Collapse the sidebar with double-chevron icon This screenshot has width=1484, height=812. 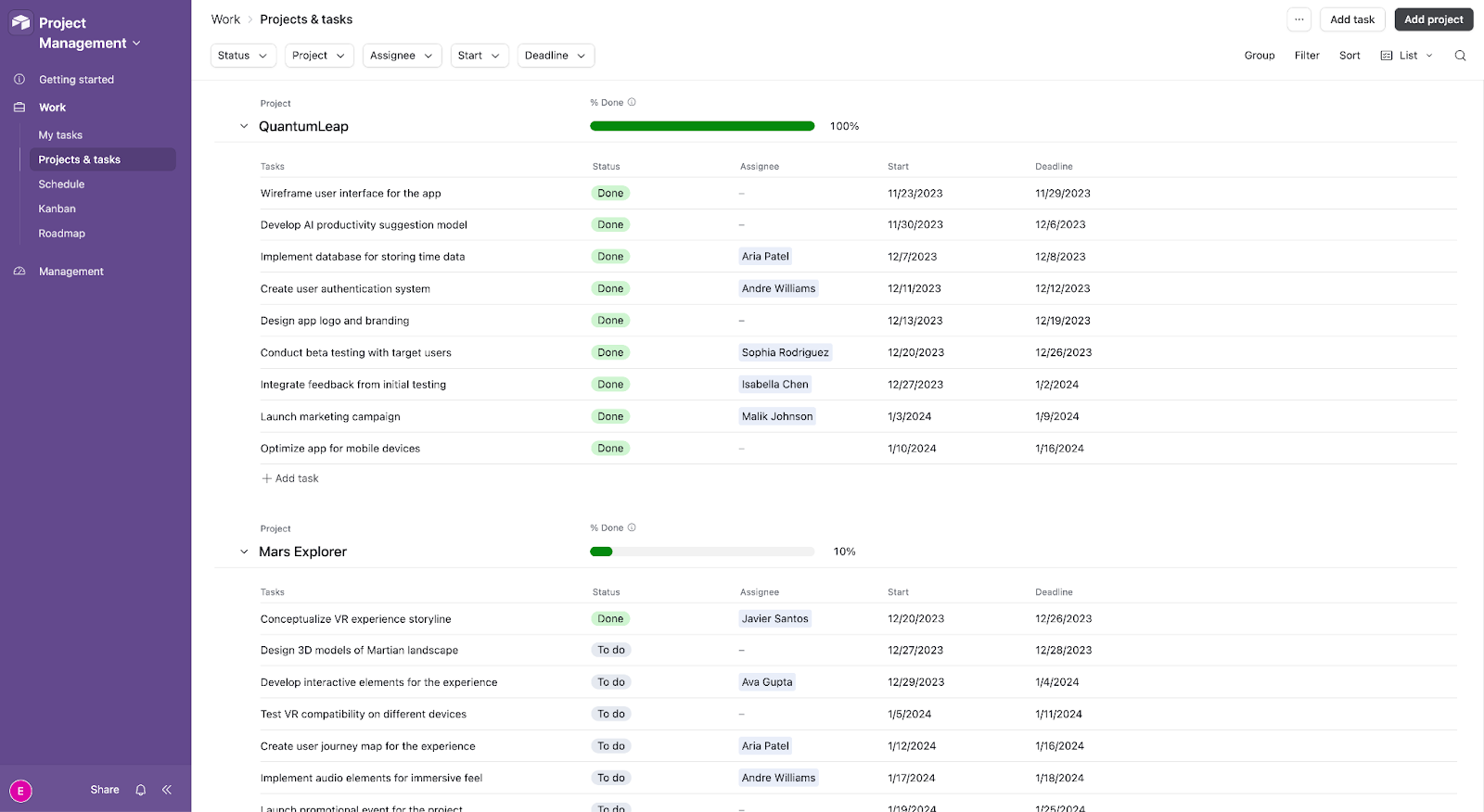(167, 790)
